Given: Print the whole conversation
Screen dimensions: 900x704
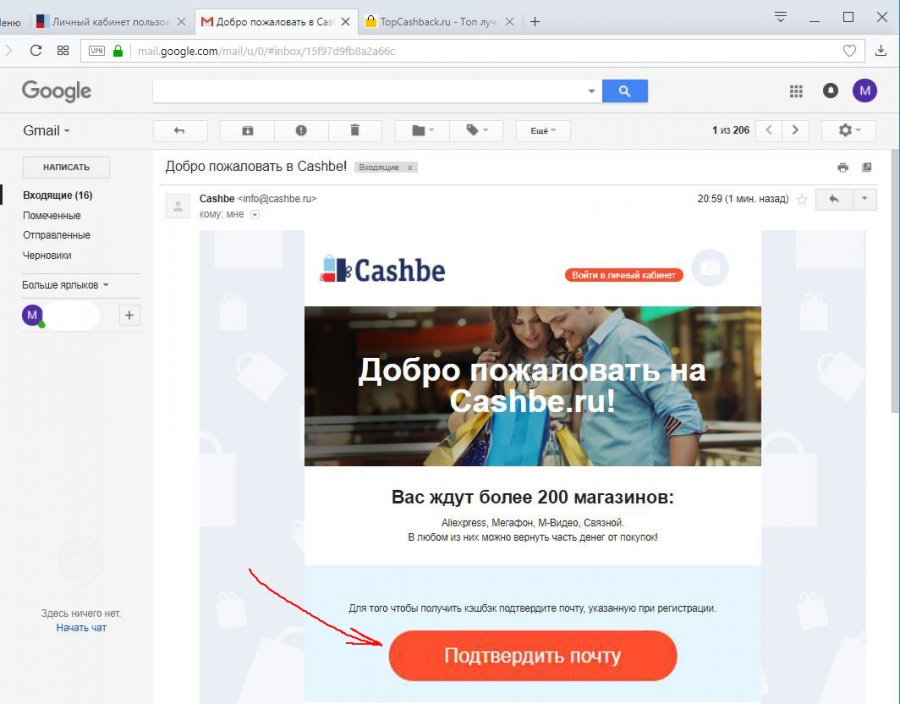Looking at the screenshot, I should coord(843,168).
